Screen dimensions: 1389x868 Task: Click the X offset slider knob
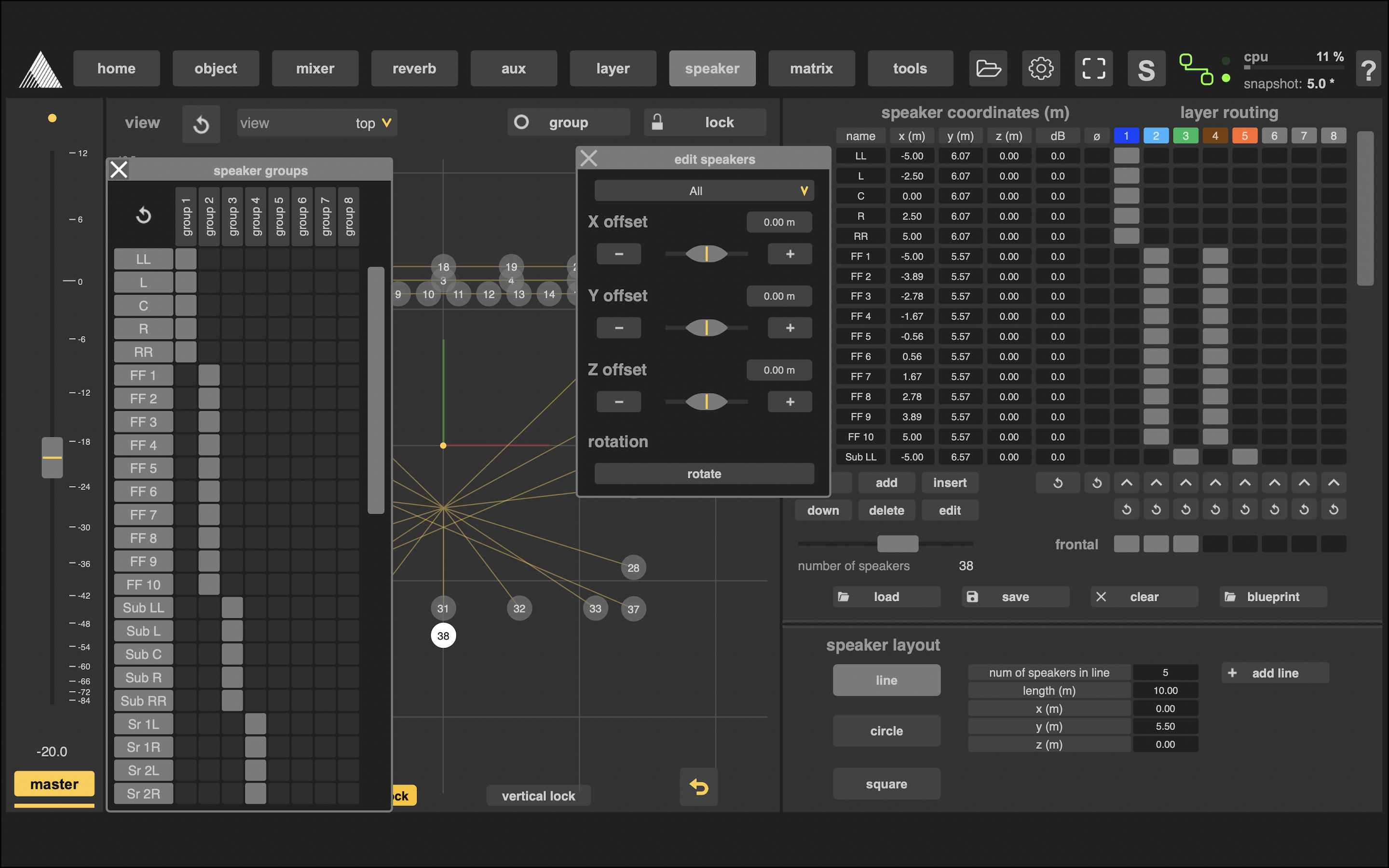pos(706,254)
